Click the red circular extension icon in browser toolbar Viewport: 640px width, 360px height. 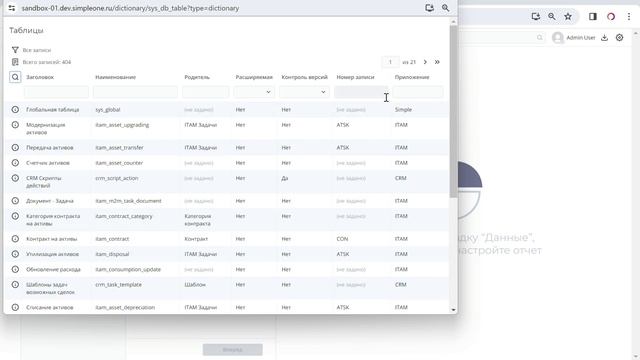[611, 16]
